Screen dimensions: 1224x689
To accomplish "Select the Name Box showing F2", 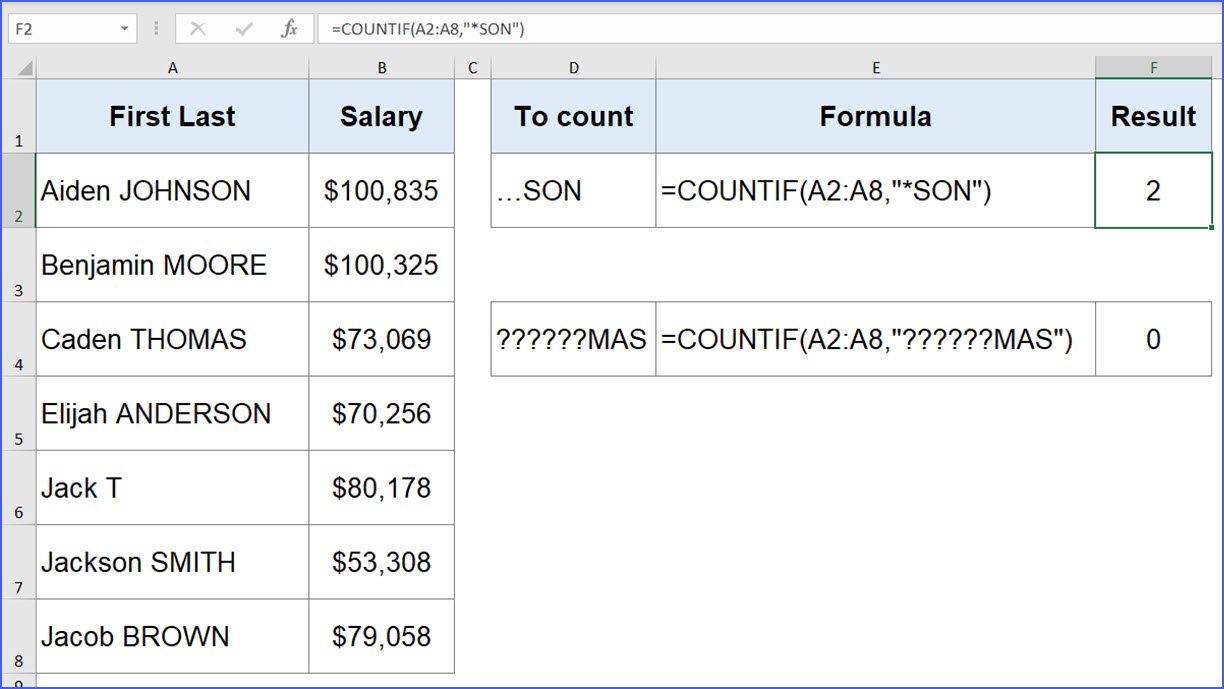I will coord(60,28).
